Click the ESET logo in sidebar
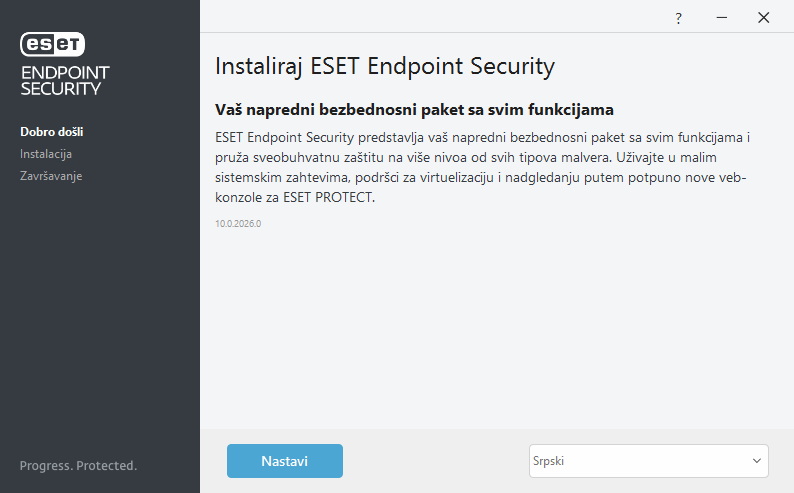The width and height of the screenshot is (794, 493). pos(53,44)
